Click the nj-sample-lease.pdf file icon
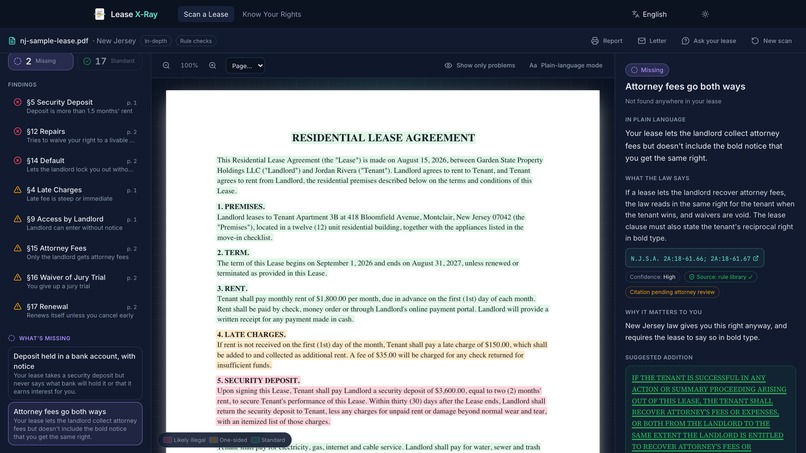Viewport: 806px width, 453px height. (12, 41)
